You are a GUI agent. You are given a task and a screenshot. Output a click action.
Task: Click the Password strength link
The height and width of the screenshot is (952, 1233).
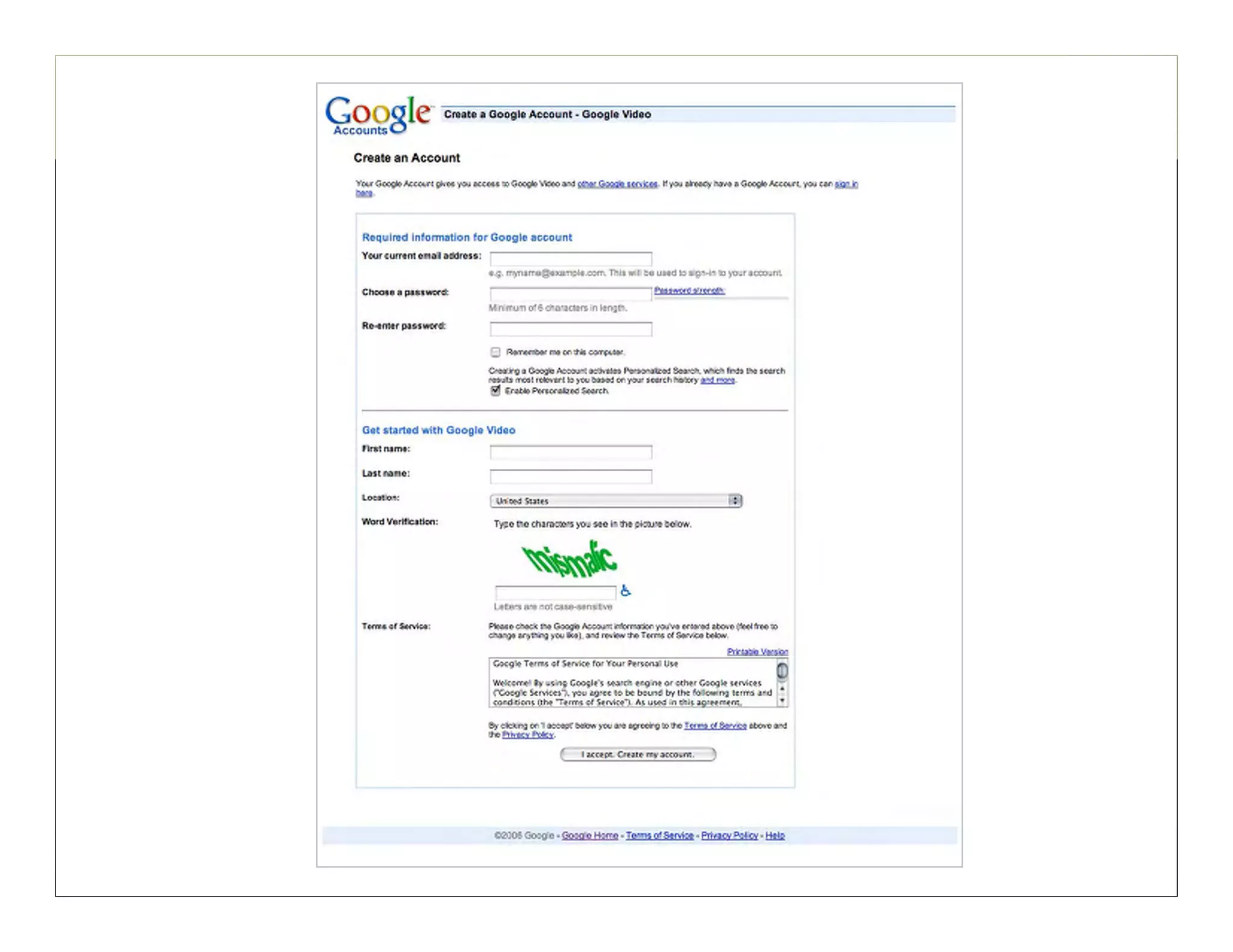point(689,290)
